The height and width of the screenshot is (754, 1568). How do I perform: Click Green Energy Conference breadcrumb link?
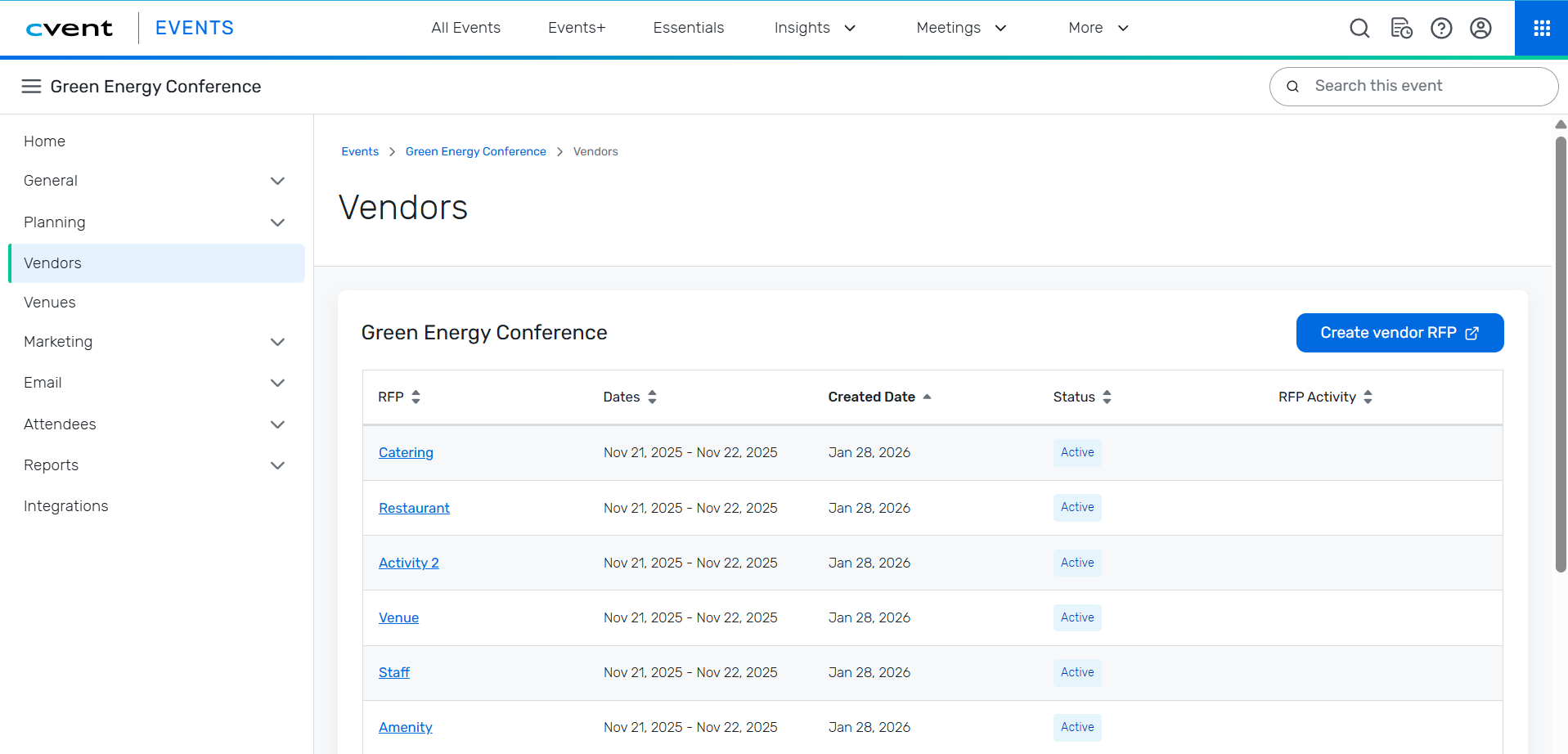coord(475,151)
